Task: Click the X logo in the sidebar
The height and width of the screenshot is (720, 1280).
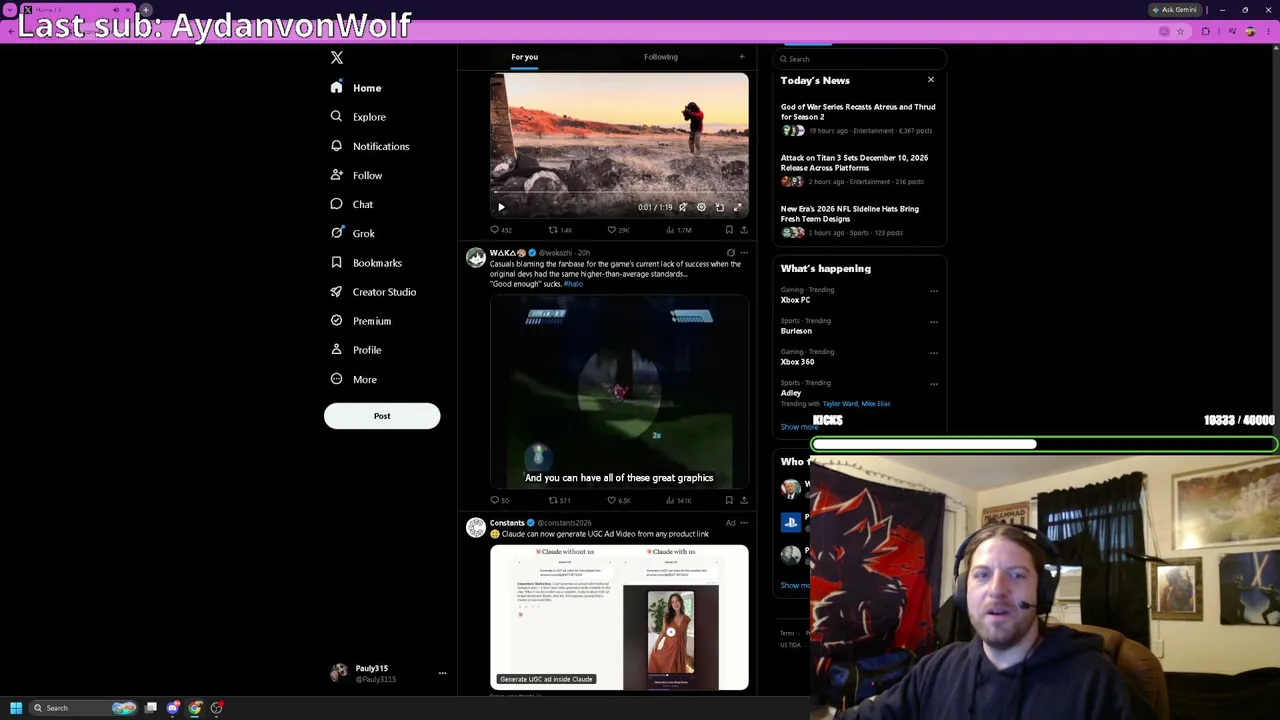Action: coord(337,58)
